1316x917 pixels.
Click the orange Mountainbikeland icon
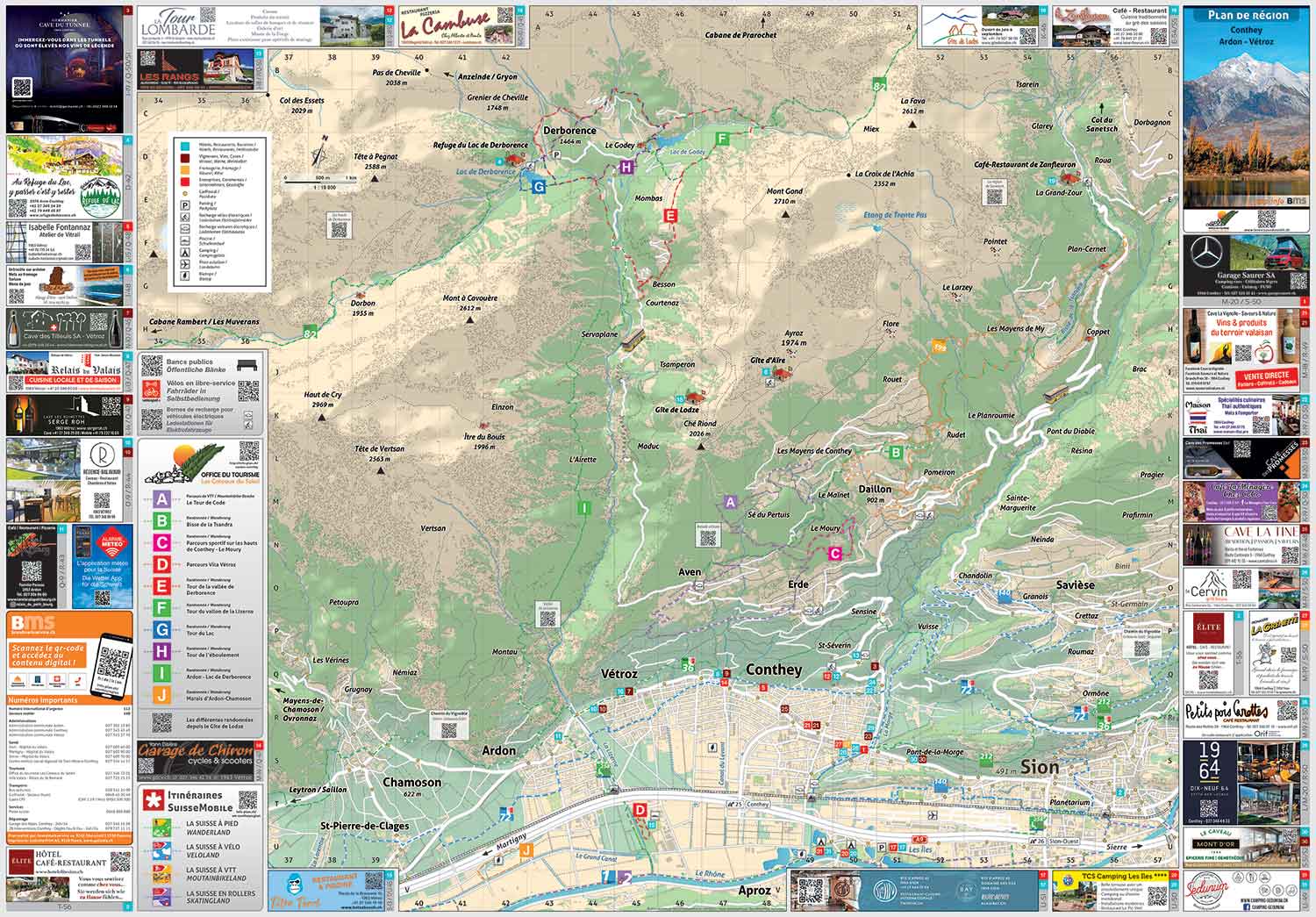(x=161, y=873)
